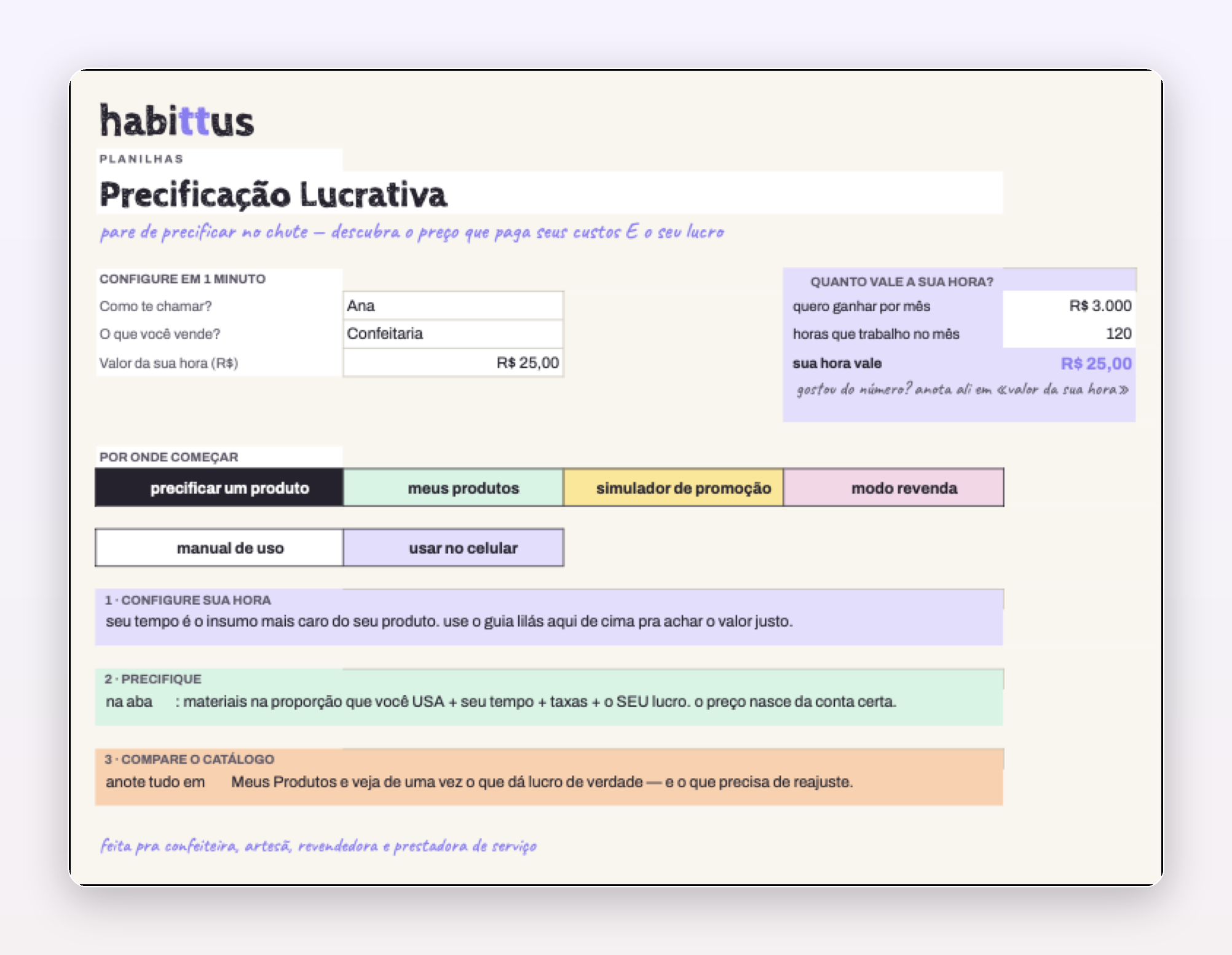Viewport: 1232px width, 955px height.
Task: Open 'simulador de promoção'
Action: (x=673, y=488)
